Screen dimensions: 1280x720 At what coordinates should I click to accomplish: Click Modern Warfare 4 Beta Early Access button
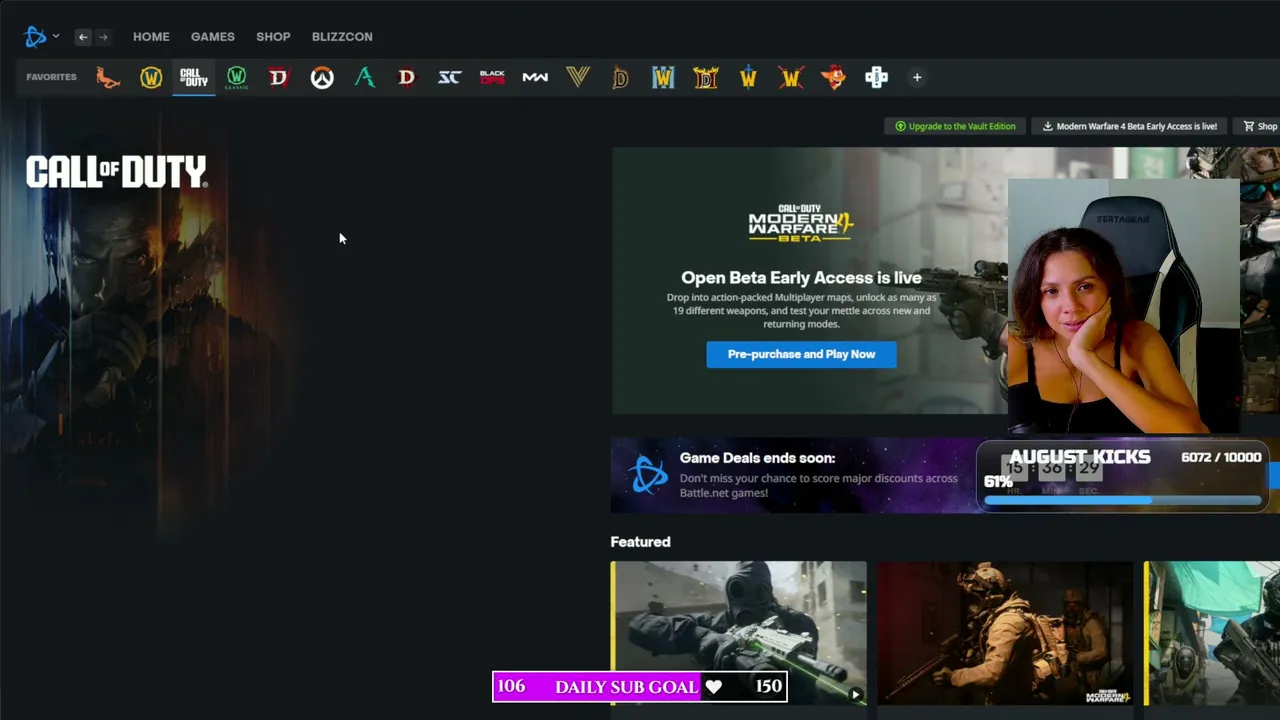tap(1129, 126)
